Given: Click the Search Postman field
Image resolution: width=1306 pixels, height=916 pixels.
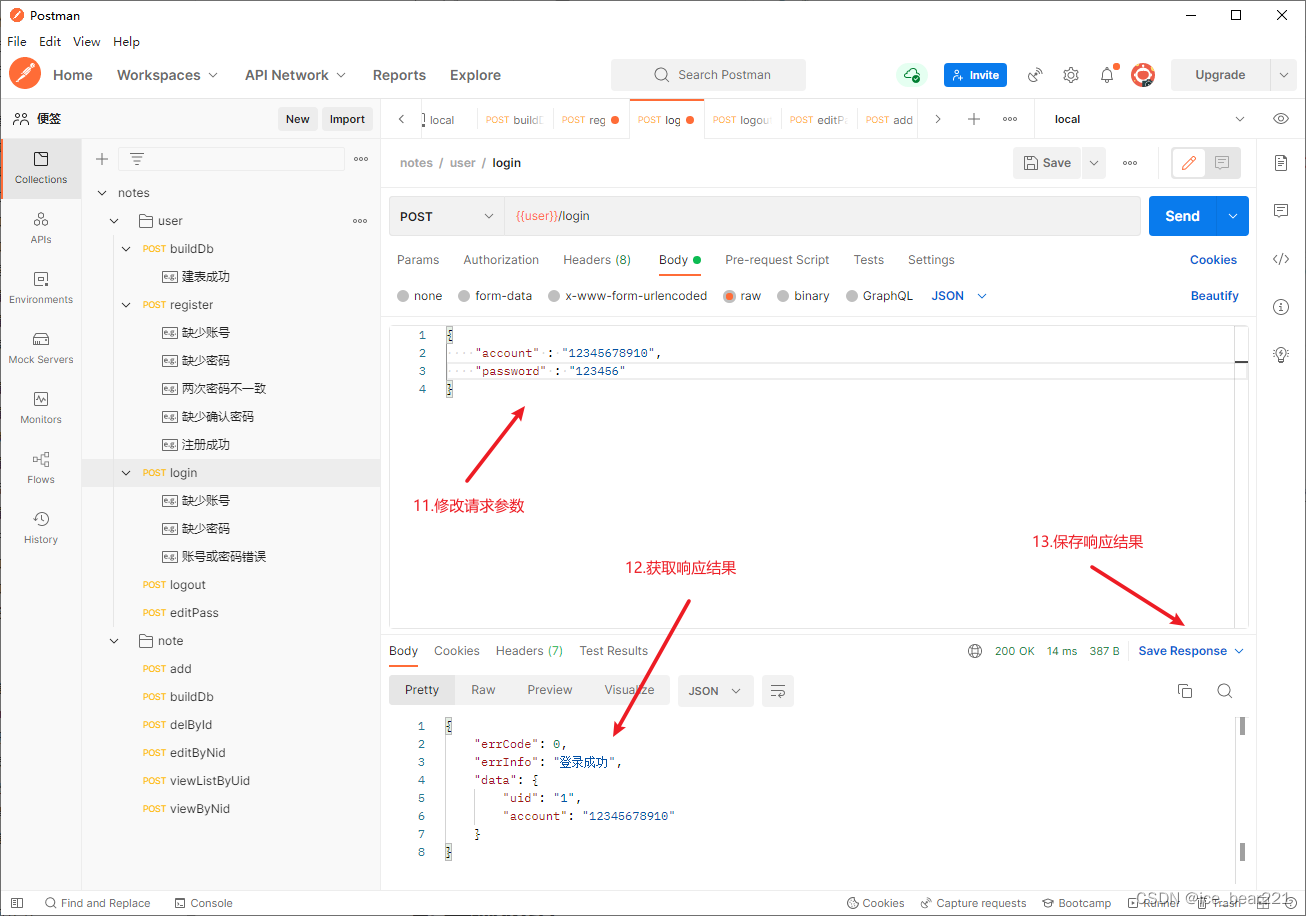Looking at the screenshot, I should pos(708,75).
